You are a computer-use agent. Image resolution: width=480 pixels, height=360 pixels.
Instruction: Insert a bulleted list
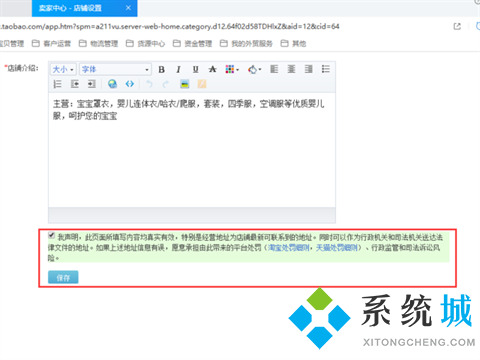point(326,69)
